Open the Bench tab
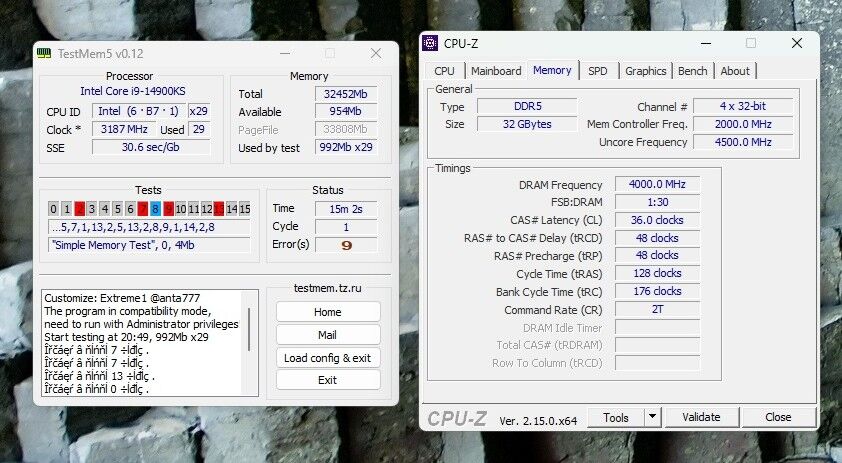The height and width of the screenshot is (463, 842). [x=692, y=71]
